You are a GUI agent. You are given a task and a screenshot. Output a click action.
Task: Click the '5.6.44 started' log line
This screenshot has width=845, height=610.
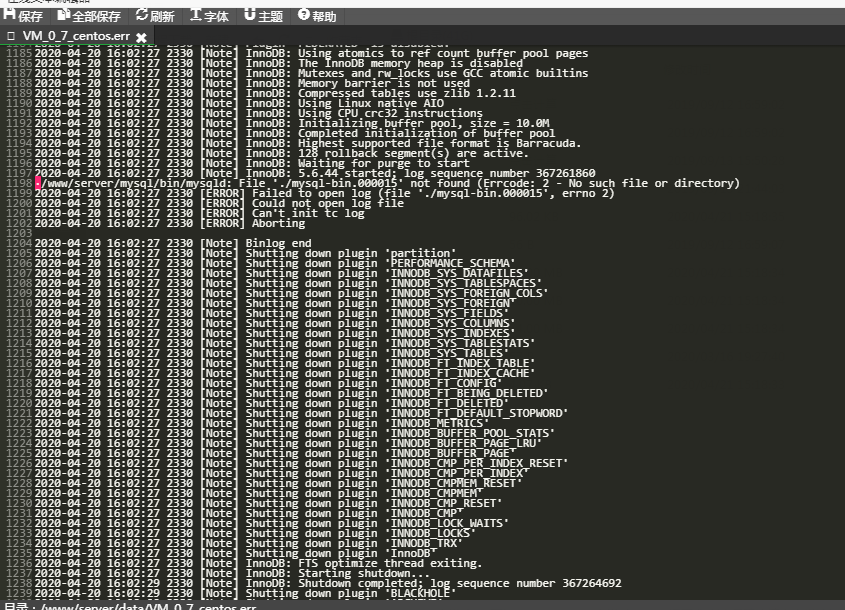[315, 174]
